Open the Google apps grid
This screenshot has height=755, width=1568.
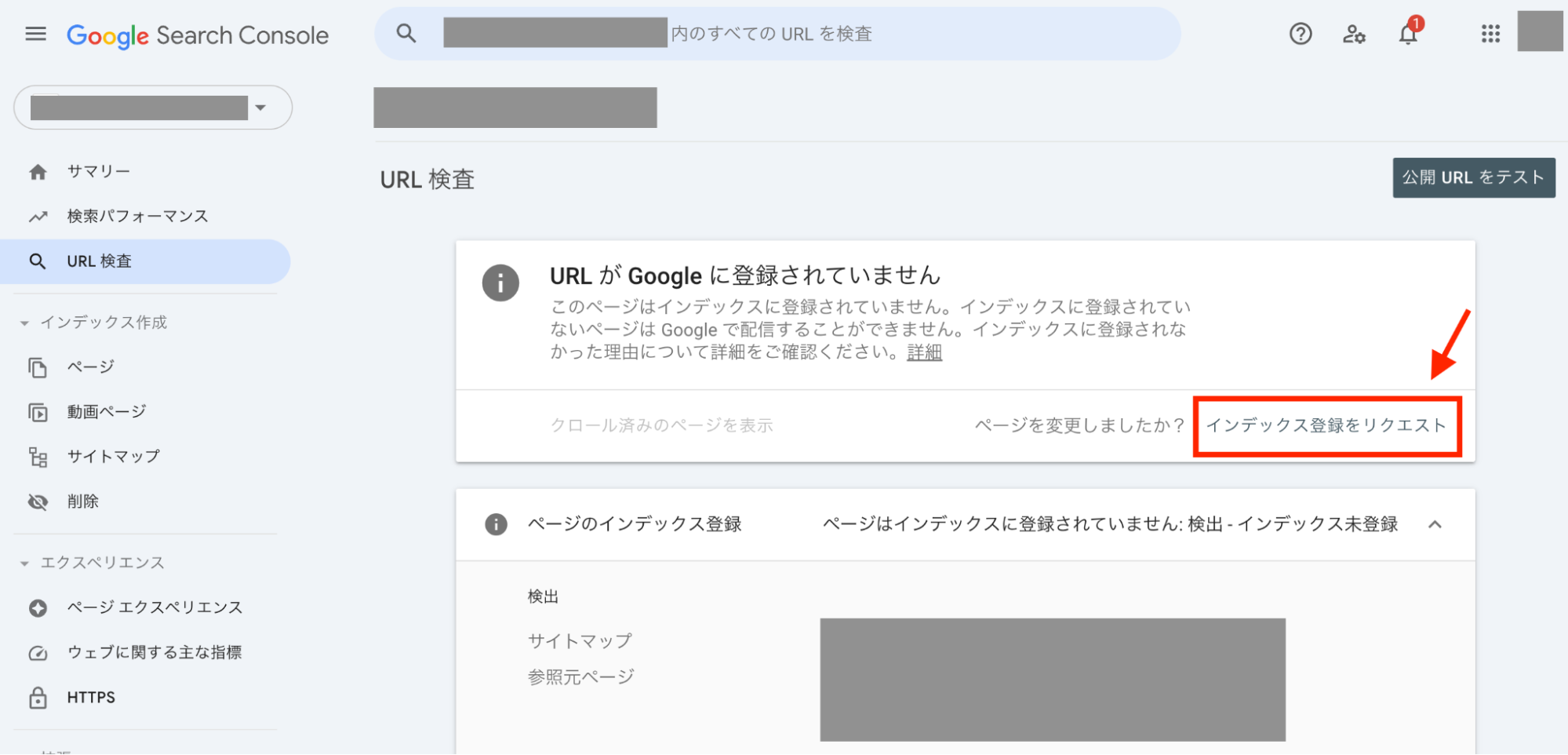[1490, 34]
